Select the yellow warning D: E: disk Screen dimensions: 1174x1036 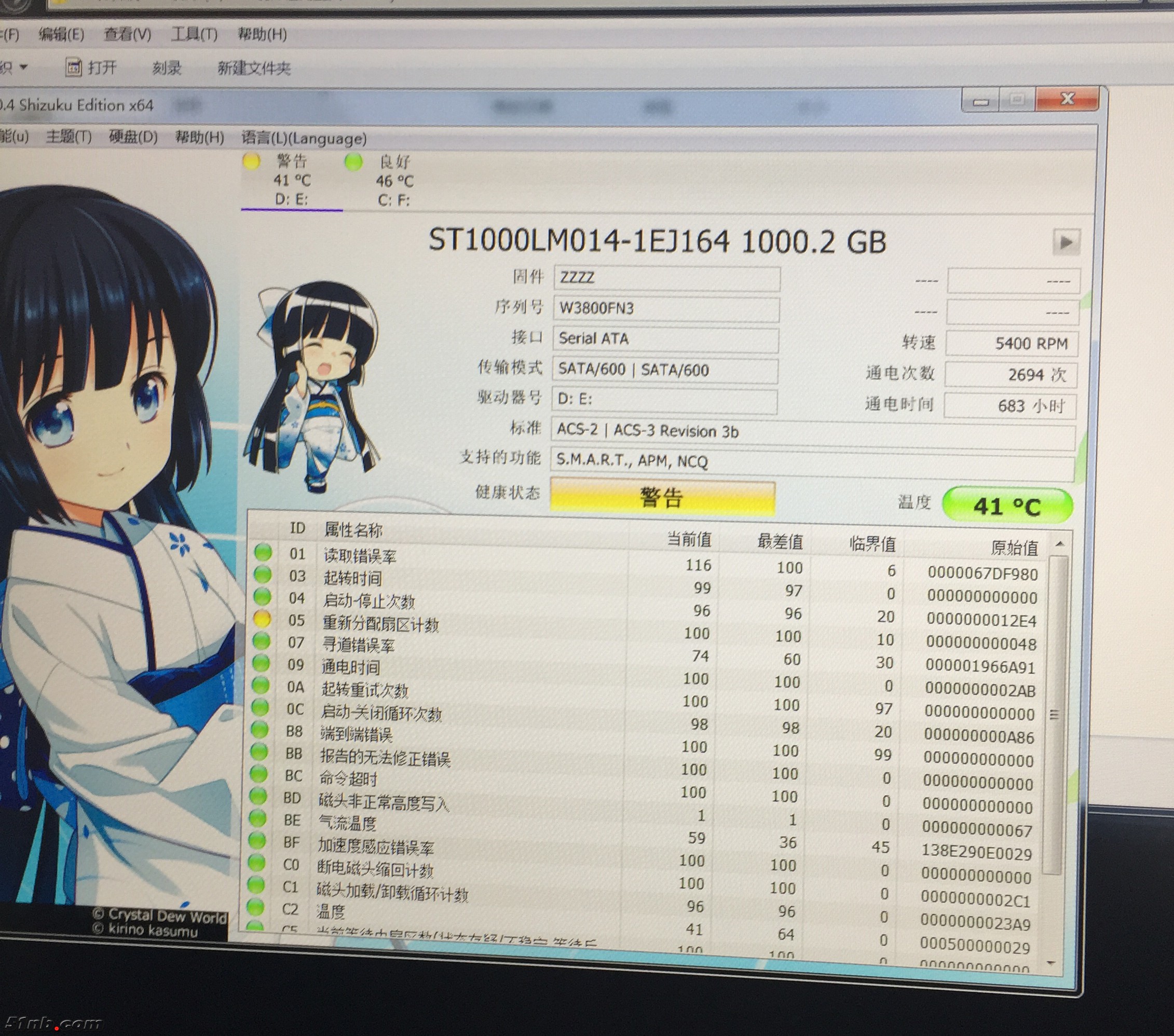[291, 180]
